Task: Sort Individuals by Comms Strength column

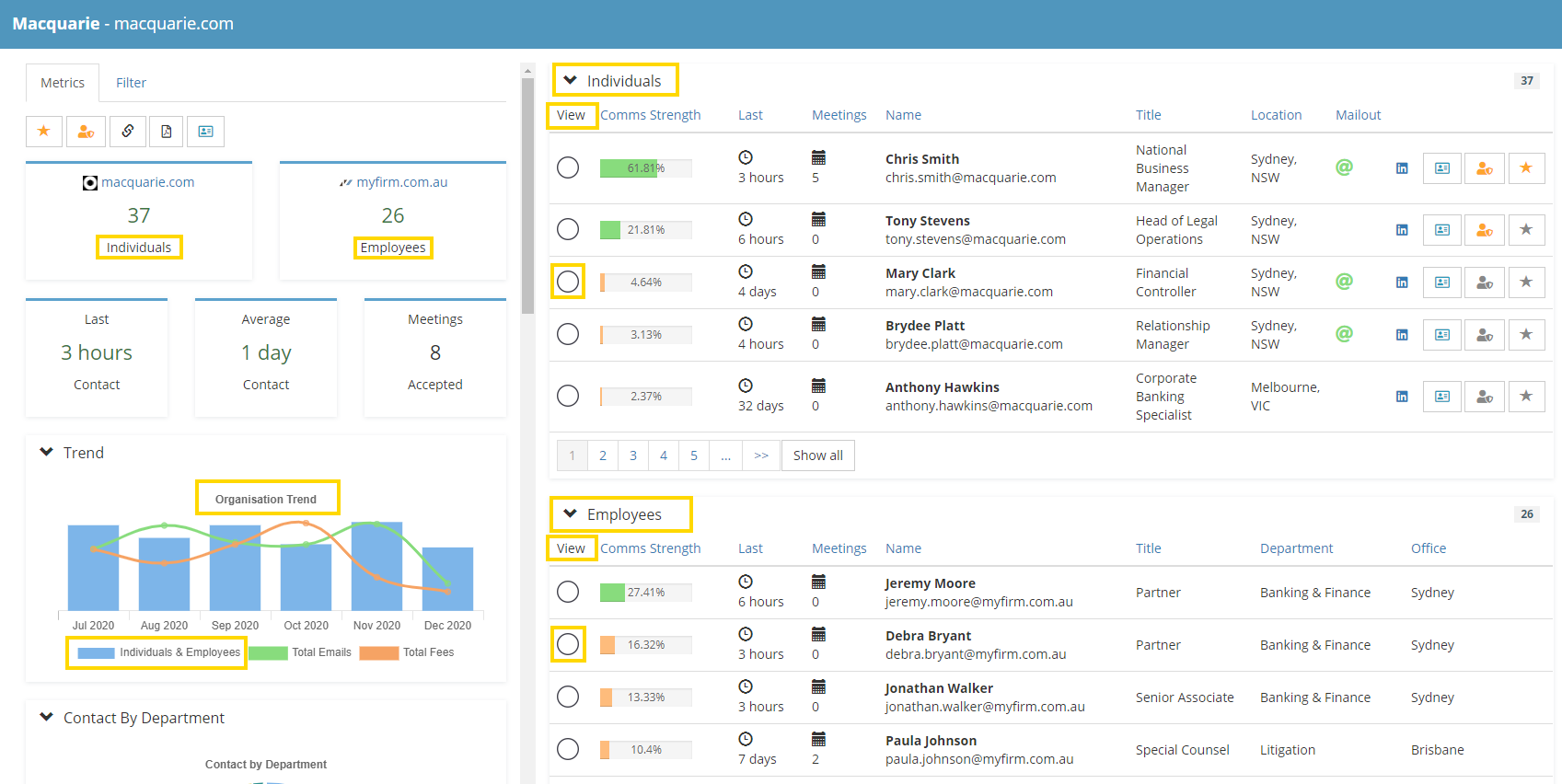Action: [651, 115]
